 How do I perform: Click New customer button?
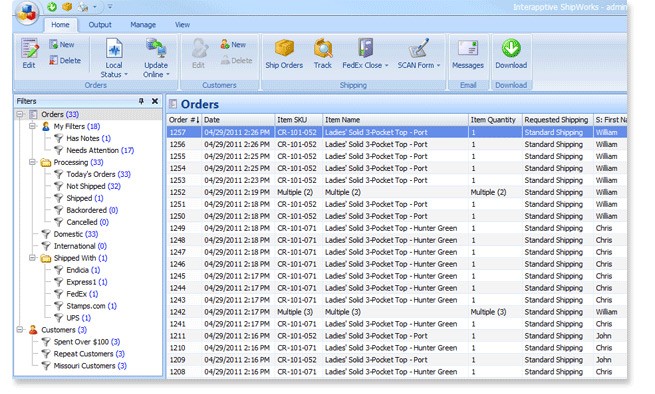(233, 44)
